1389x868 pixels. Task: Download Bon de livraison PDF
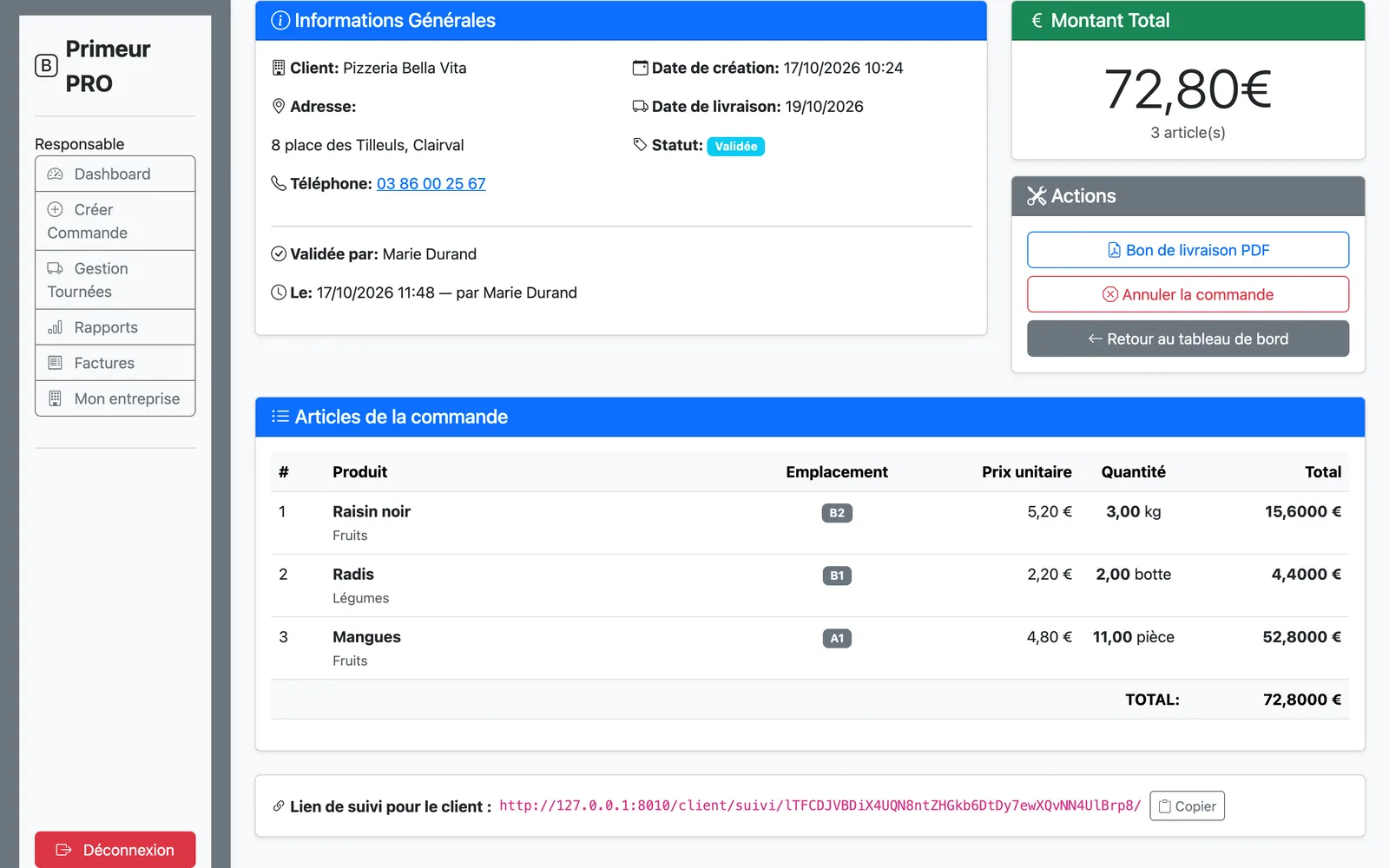1188,250
